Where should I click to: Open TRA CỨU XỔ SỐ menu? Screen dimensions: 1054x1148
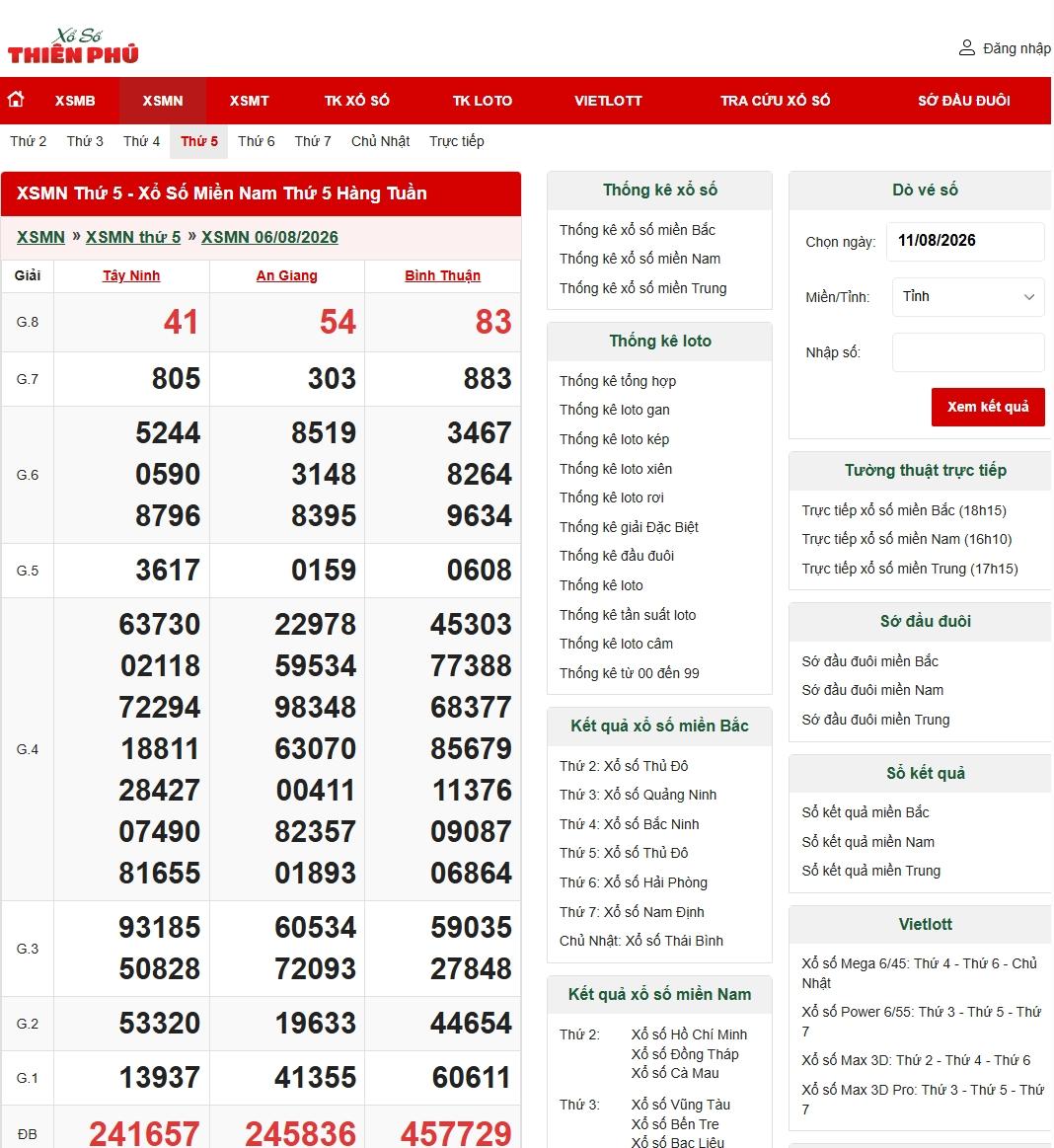pyautogui.click(x=775, y=101)
